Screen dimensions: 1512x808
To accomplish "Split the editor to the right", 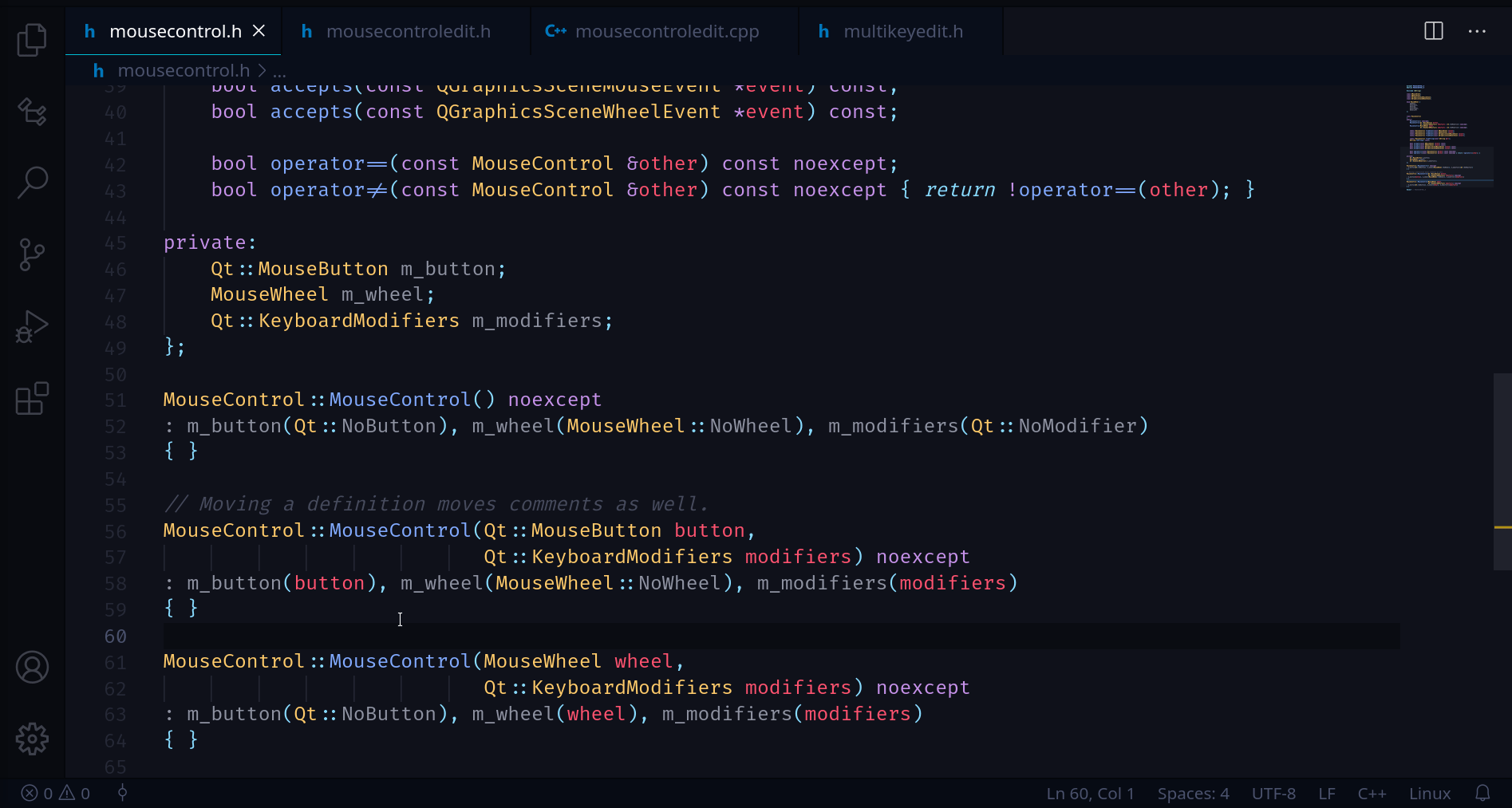I will (x=1434, y=31).
